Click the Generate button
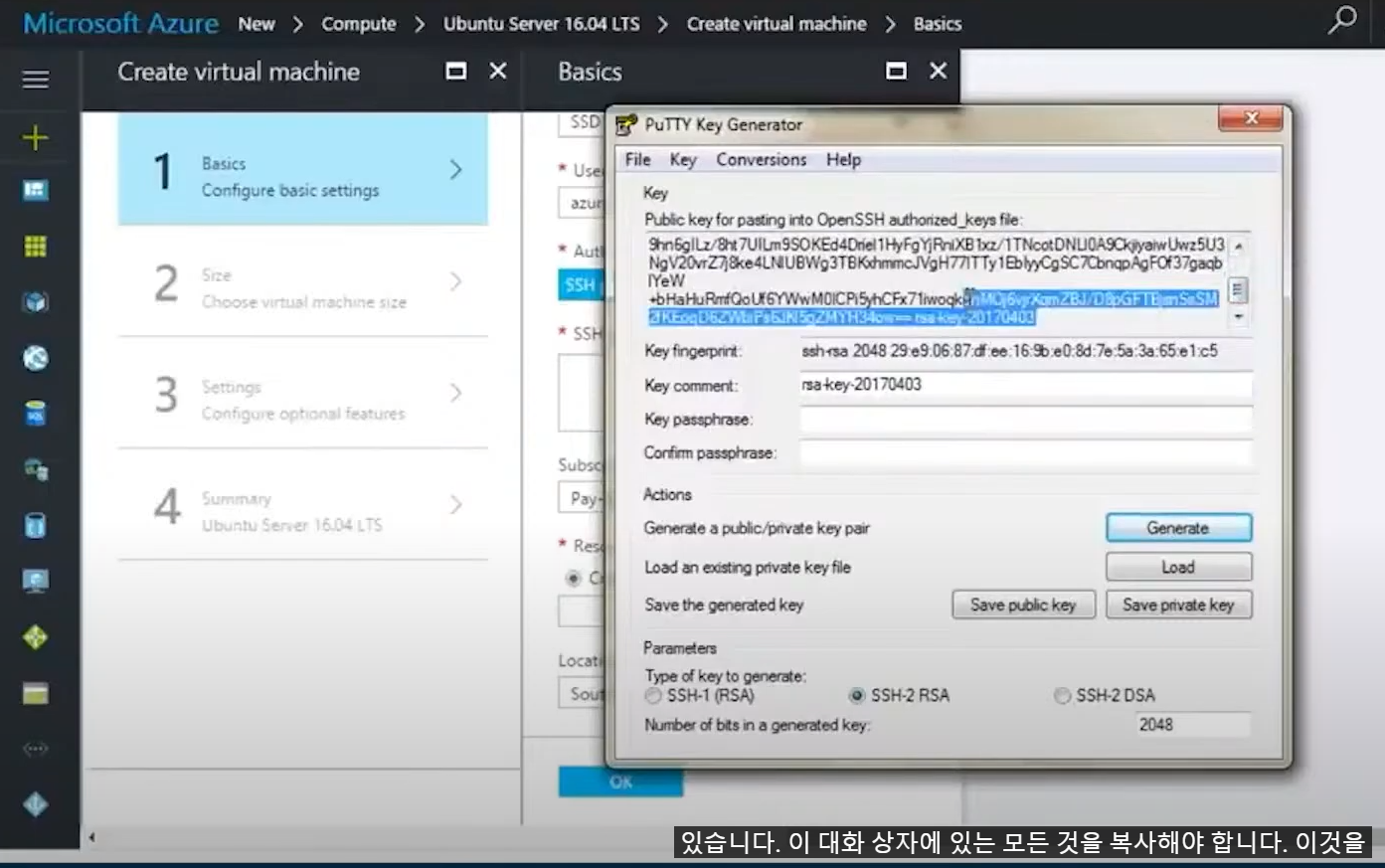 tap(1178, 528)
